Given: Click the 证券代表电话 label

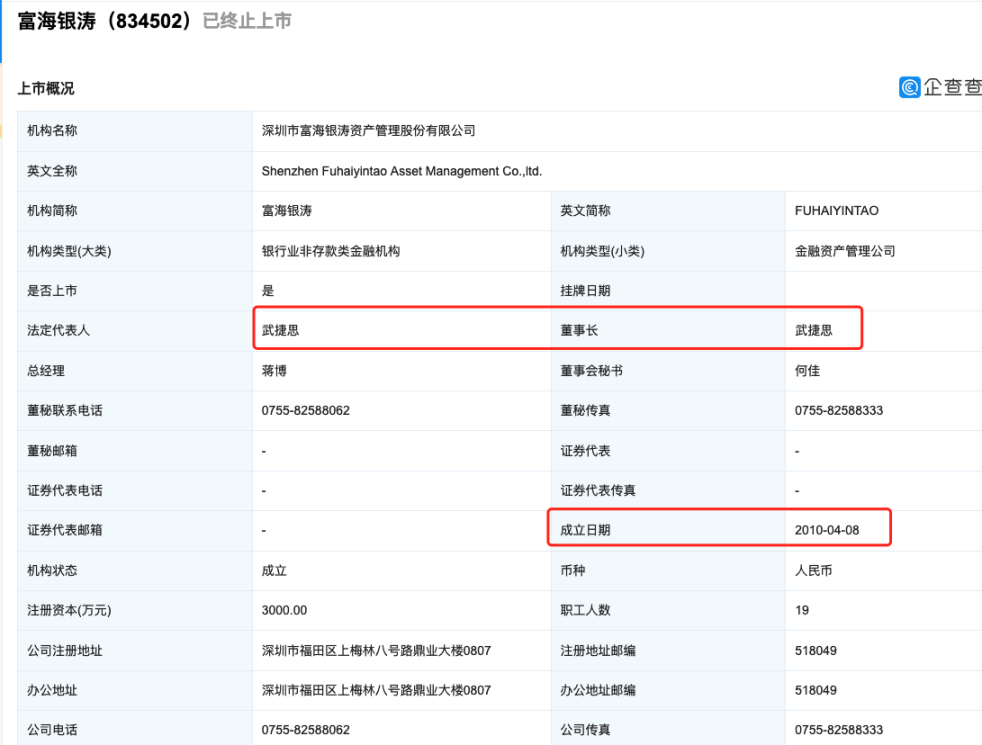Looking at the screenshot, I should point(65,490).
